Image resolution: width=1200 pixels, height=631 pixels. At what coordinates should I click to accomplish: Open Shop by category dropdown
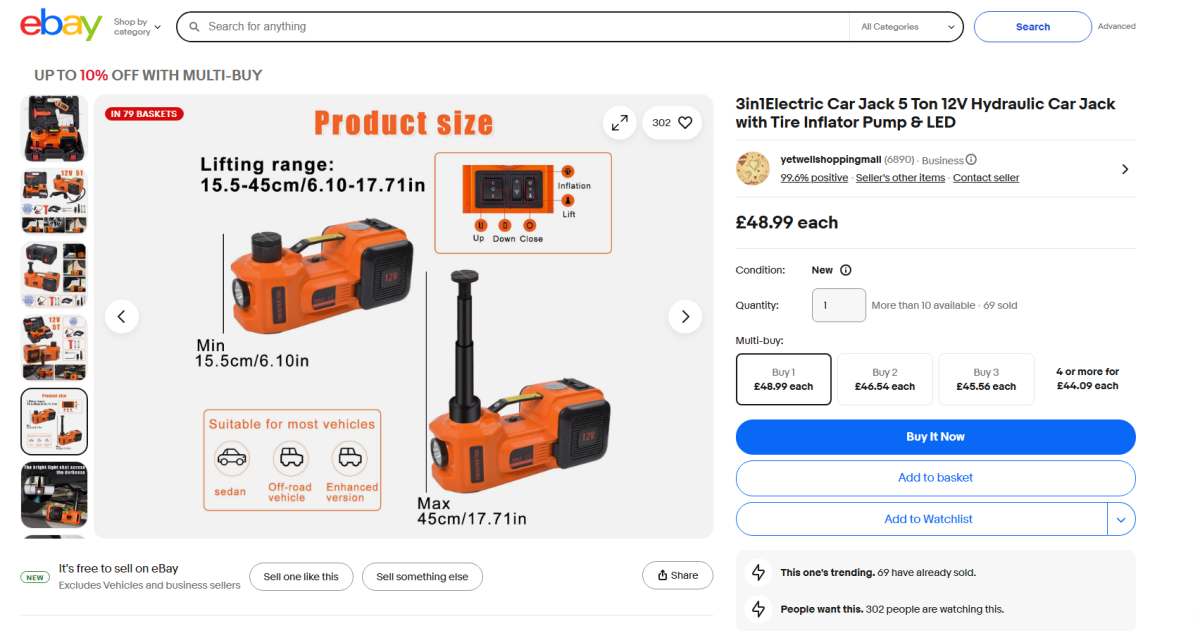[137, 27]
